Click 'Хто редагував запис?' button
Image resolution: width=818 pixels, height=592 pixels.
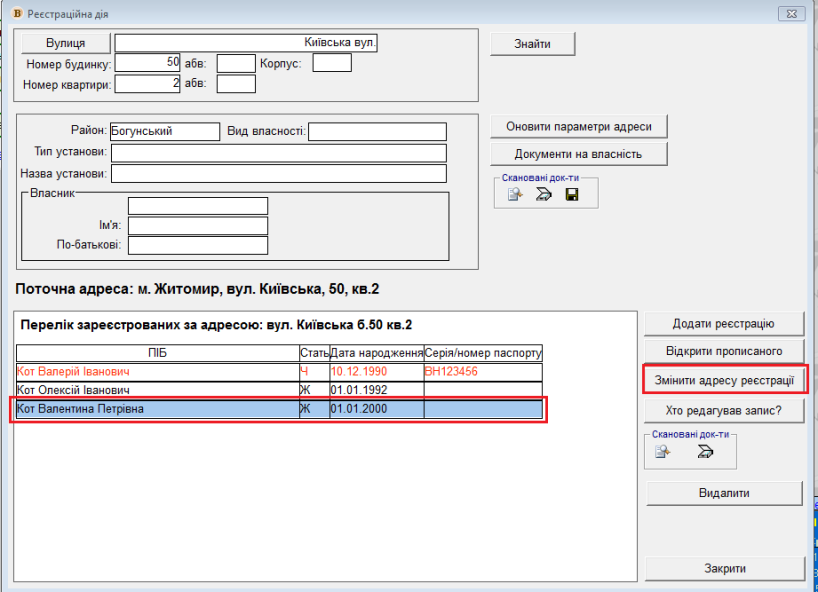723,410
